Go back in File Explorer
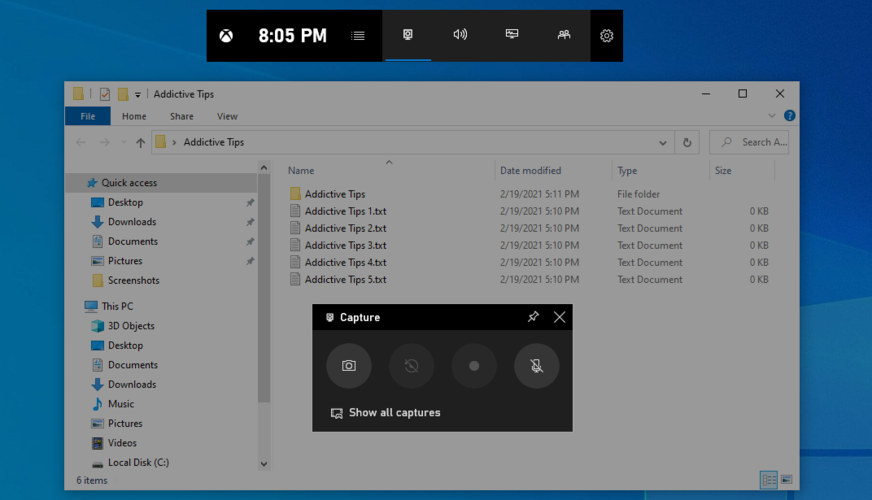872x500 pixels. click(x=81, y=142)
